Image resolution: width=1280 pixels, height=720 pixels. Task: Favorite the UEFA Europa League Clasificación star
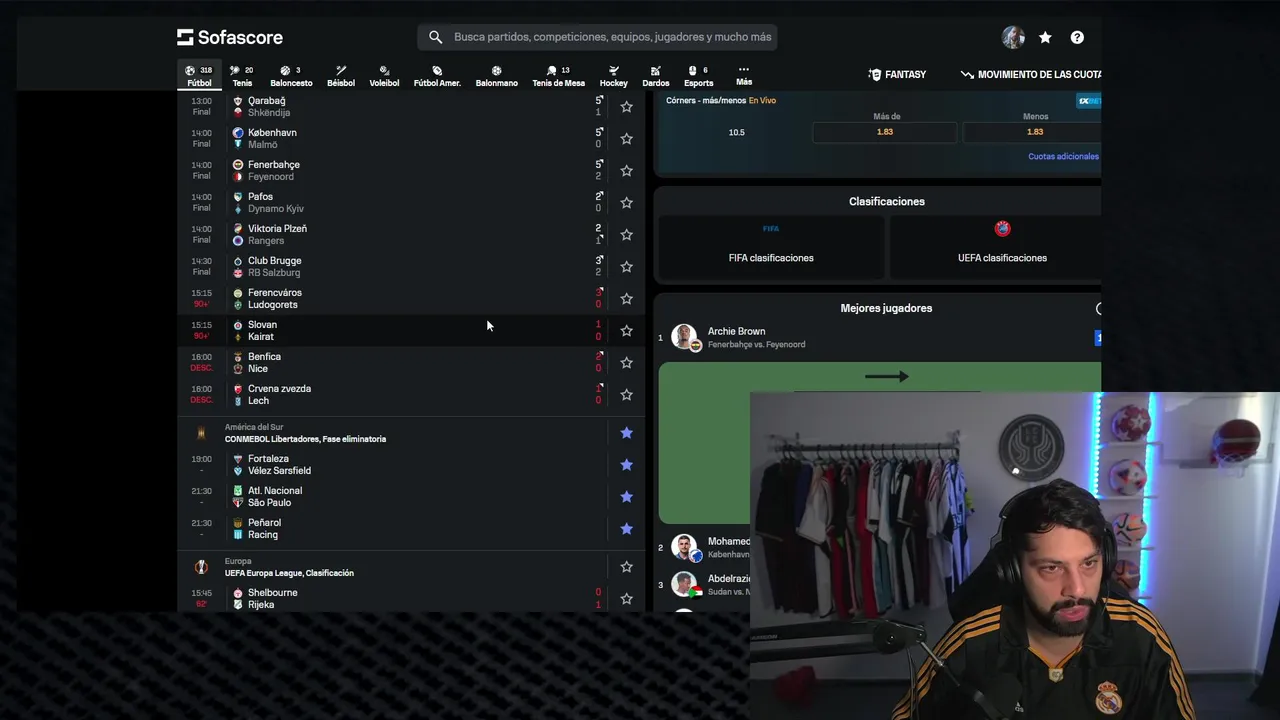[626, 566]
